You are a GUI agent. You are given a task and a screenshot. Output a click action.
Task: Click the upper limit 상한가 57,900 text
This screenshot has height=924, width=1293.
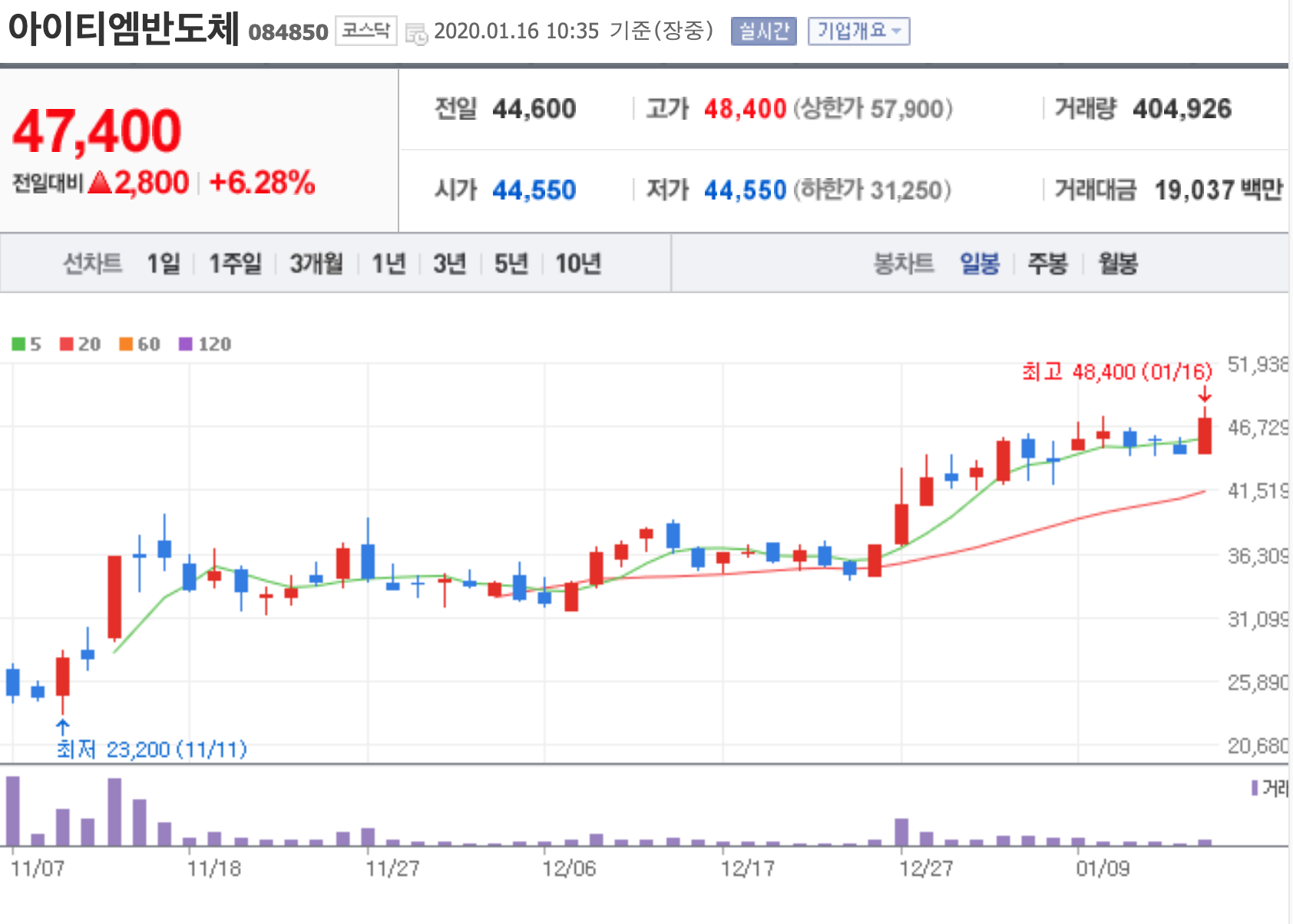(x=873, y=109)
